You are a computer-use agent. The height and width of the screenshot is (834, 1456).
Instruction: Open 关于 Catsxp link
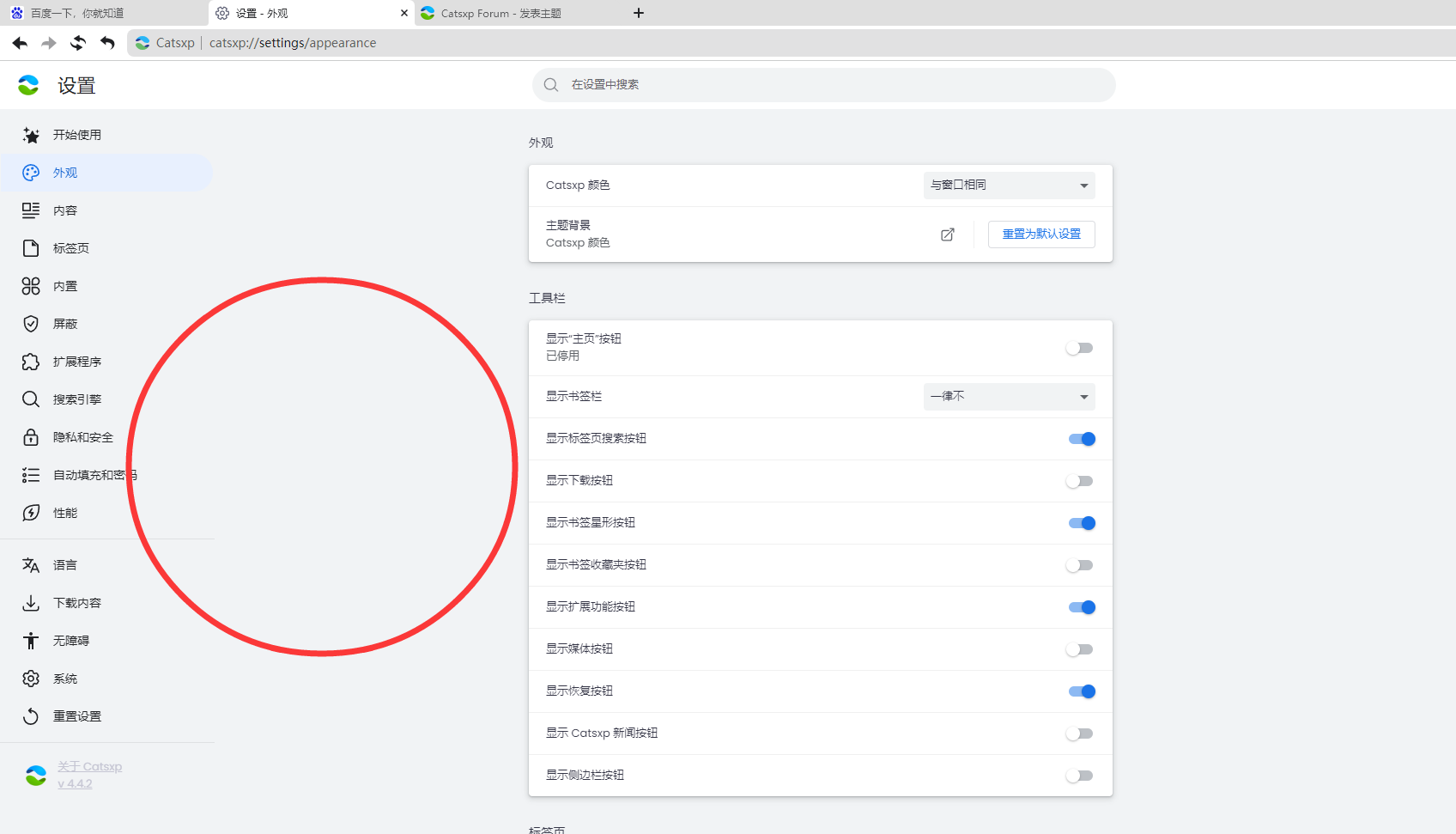[x=90, y=767]
